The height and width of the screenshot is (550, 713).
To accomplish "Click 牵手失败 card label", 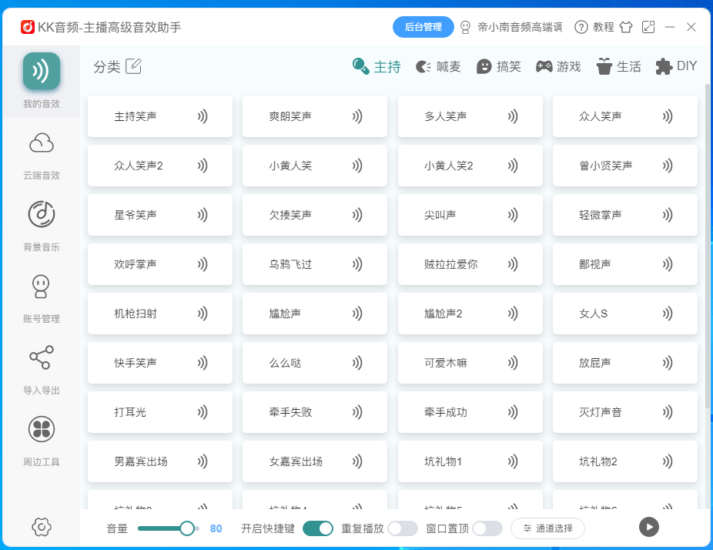I will (x=290, y=412).
